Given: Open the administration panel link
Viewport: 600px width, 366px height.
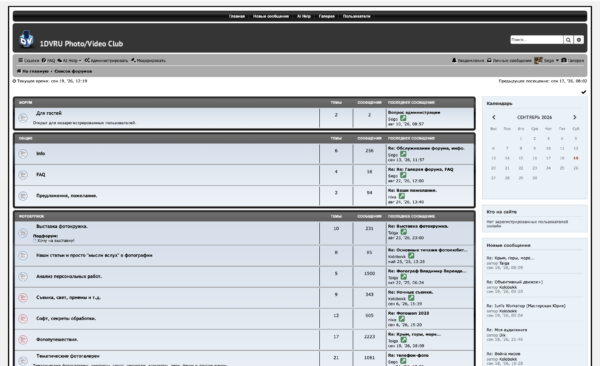Looking at the screenshot, I should tap(106, 60).
